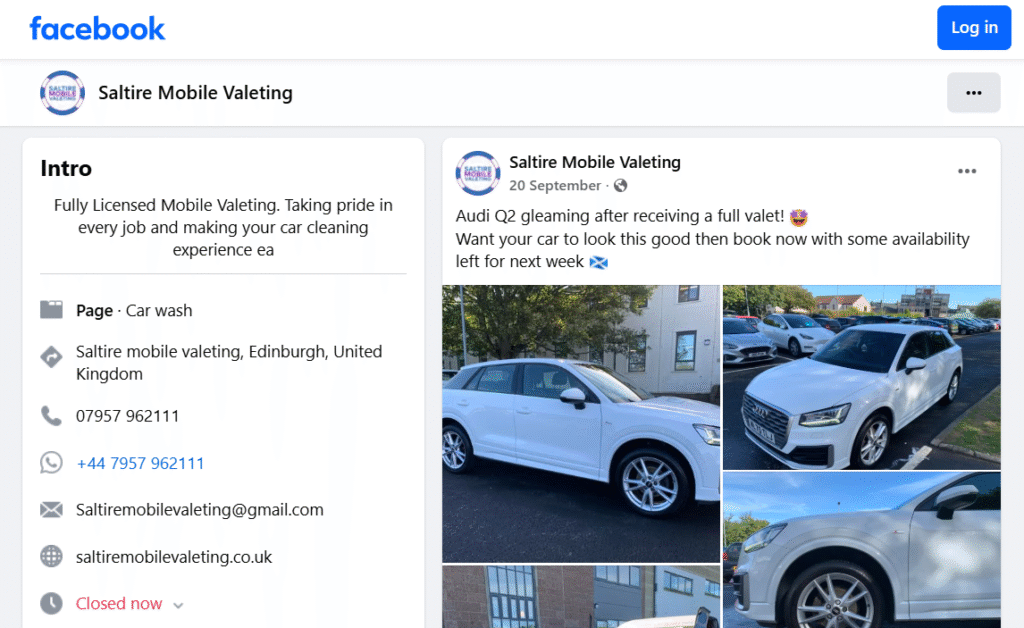This screenshot has height=628, width=1024.
Task: Click the clock icon beside opening hours
Action: (51, 604)
